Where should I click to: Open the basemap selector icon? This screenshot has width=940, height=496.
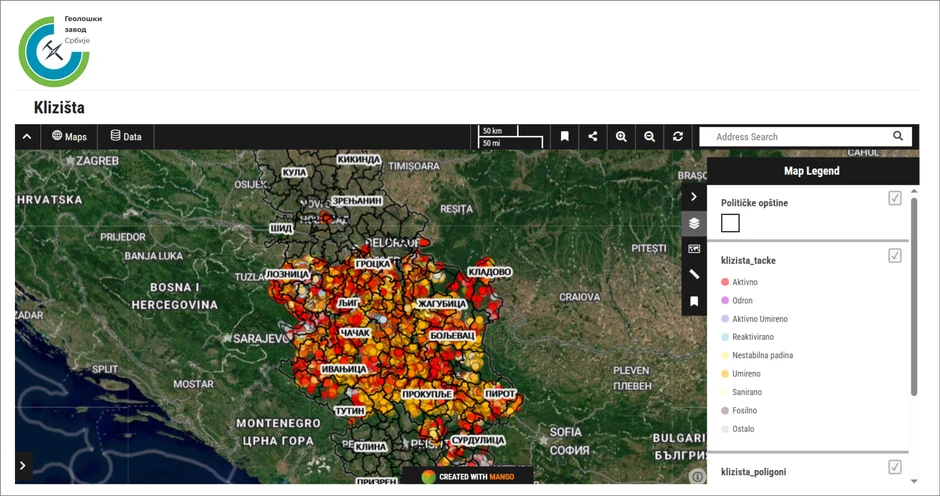point(694,249)
